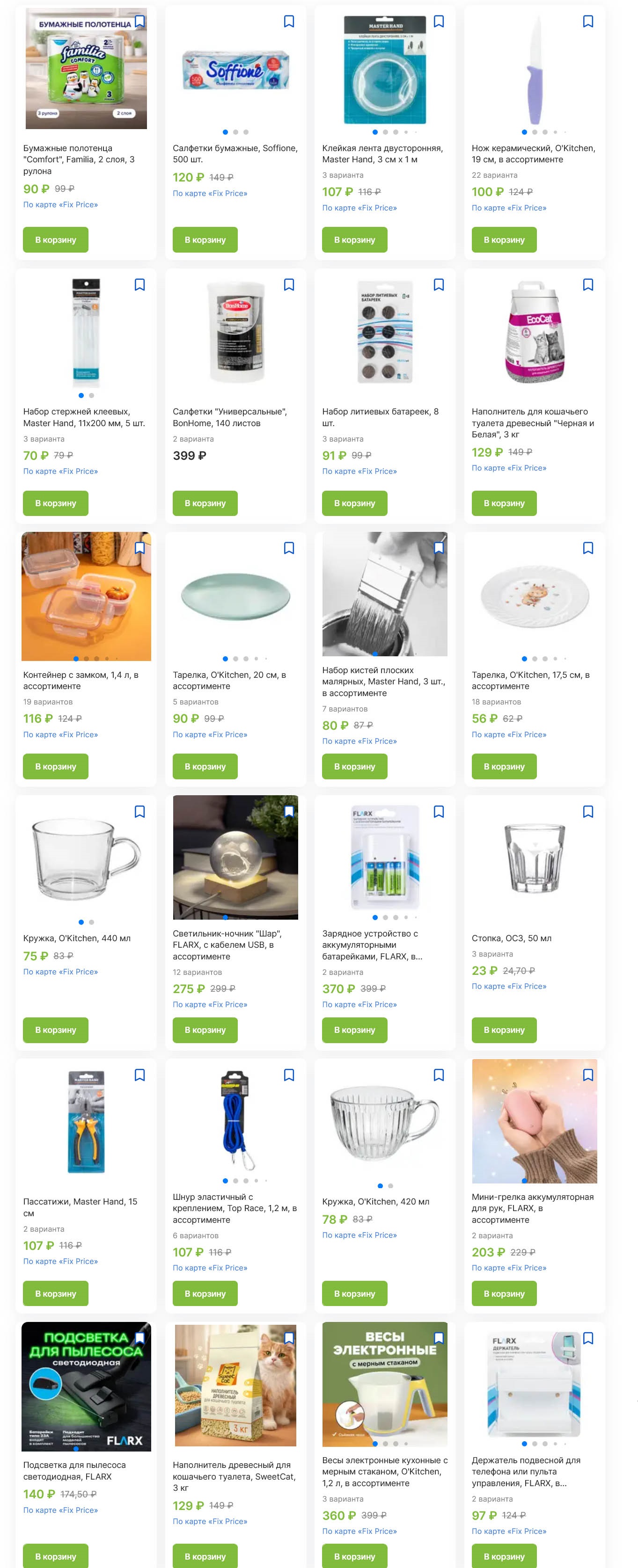Show second image of the 20 cm plate

click(236, 659)
